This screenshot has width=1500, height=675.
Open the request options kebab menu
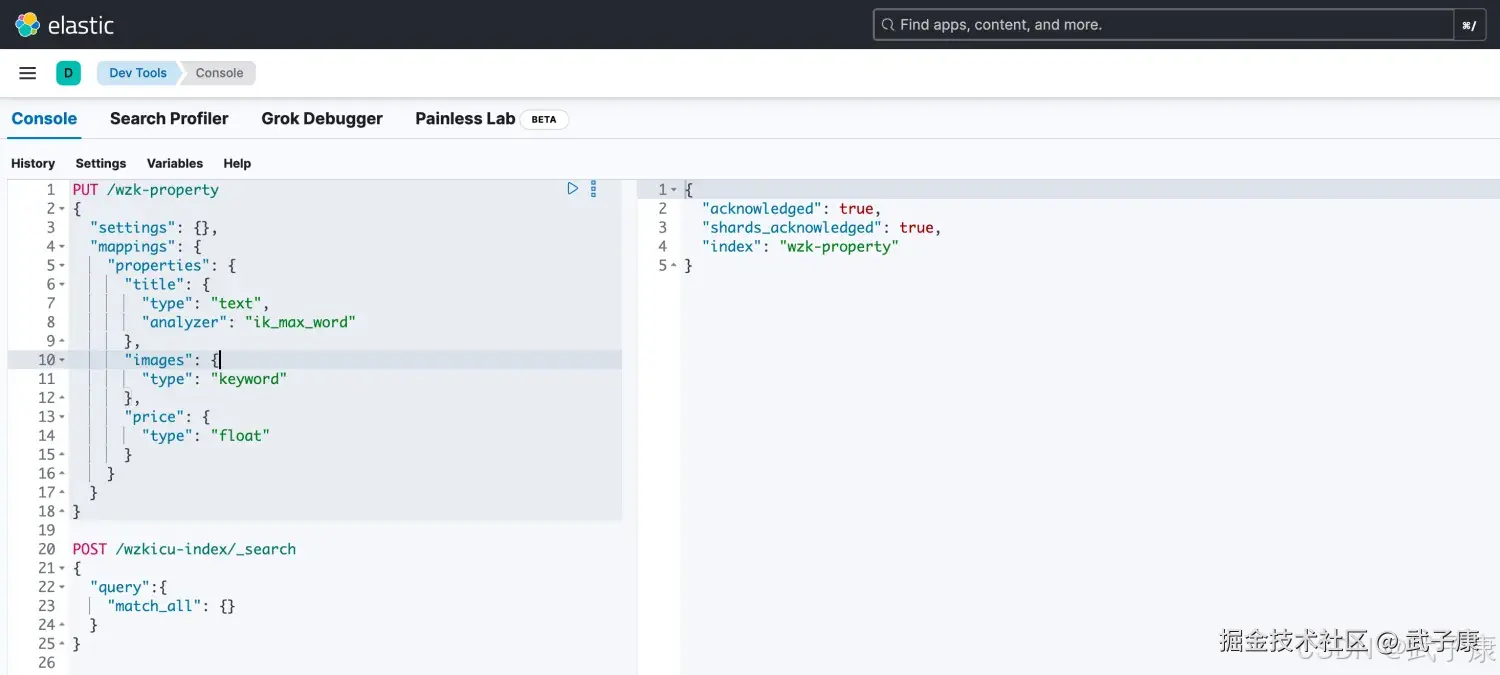593,188
